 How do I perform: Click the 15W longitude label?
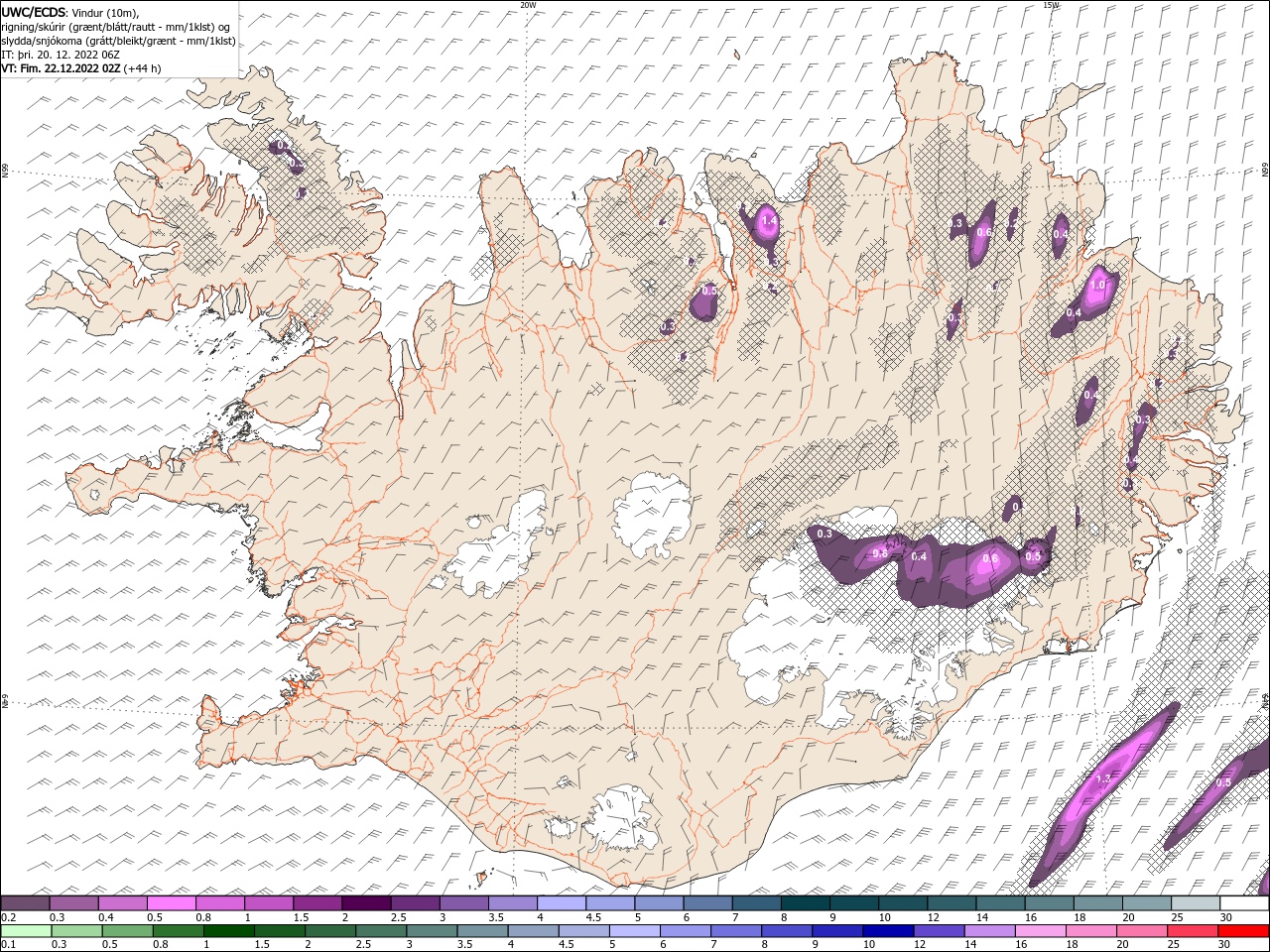1051,5
